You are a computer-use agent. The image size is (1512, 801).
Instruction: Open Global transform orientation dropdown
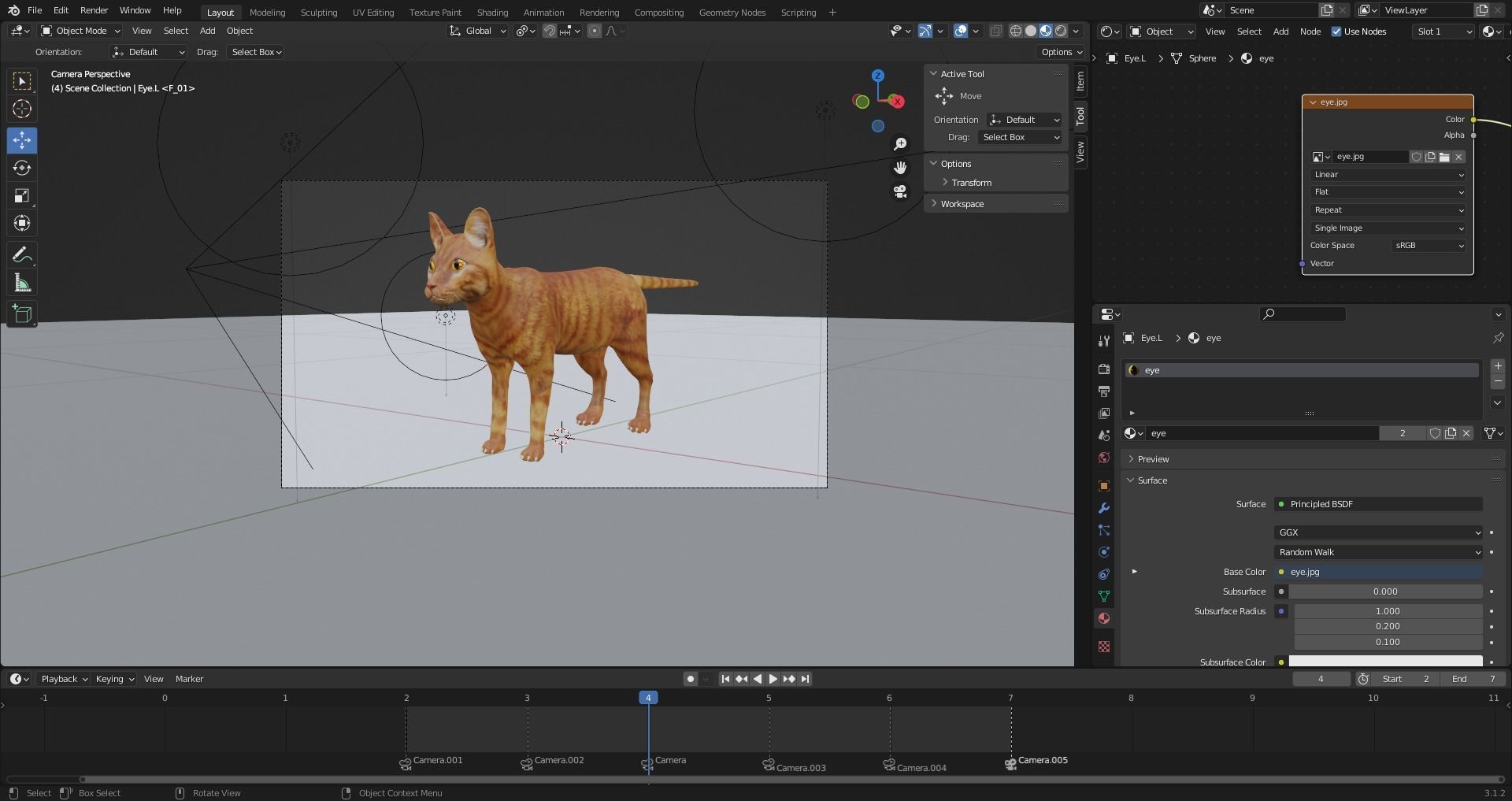coord(478,31)
